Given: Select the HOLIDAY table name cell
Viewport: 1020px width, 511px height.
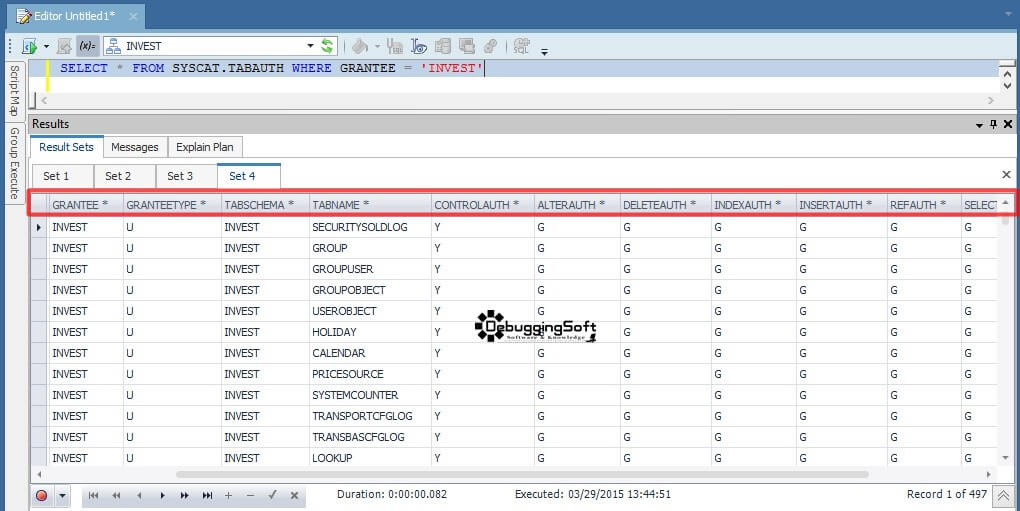Looking at the screenshot, I should pyautogui.click(x=370, y=332).
